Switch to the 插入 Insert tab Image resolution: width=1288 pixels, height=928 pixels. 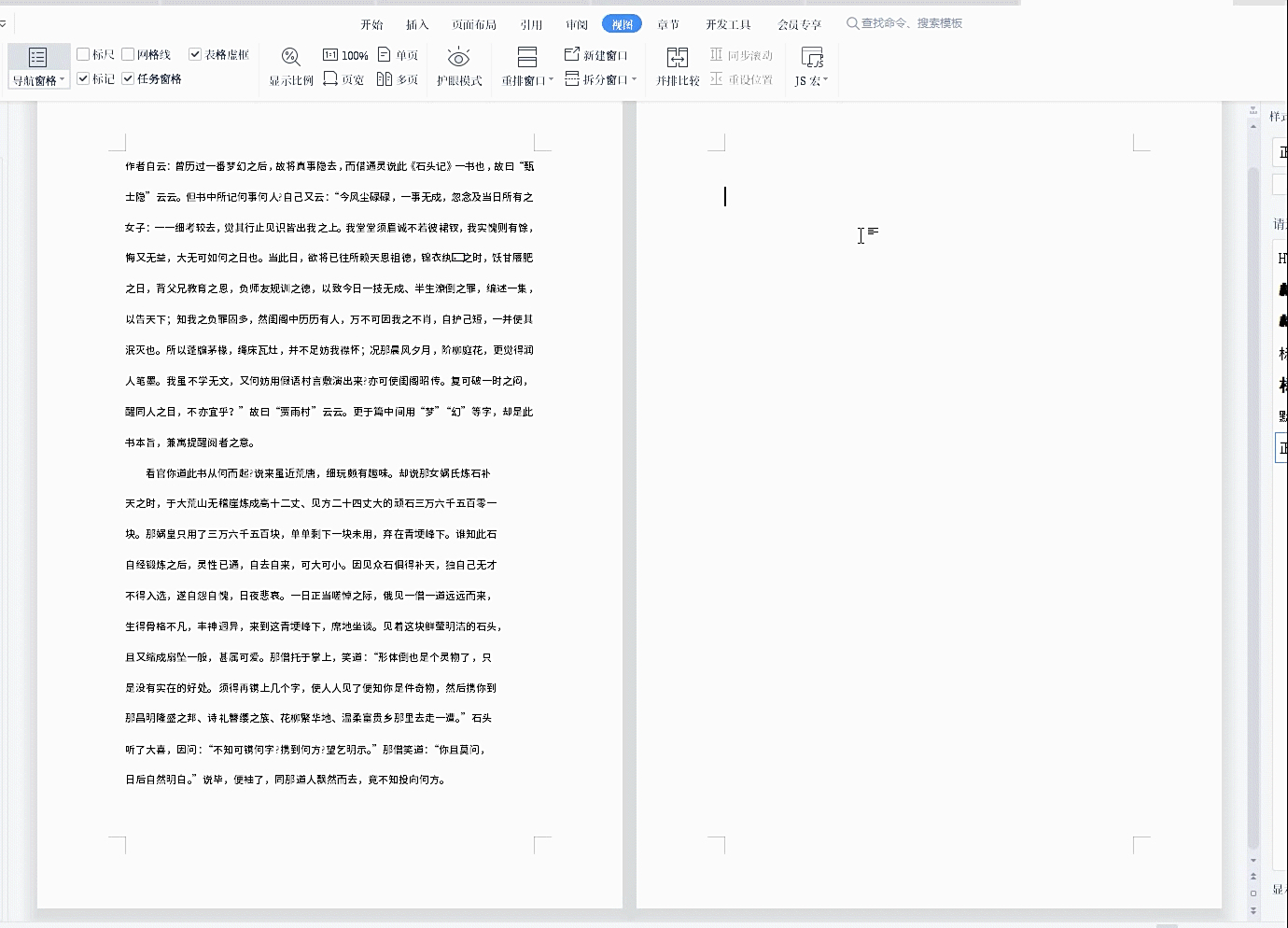pyautogui.click(x=417, y=24)
